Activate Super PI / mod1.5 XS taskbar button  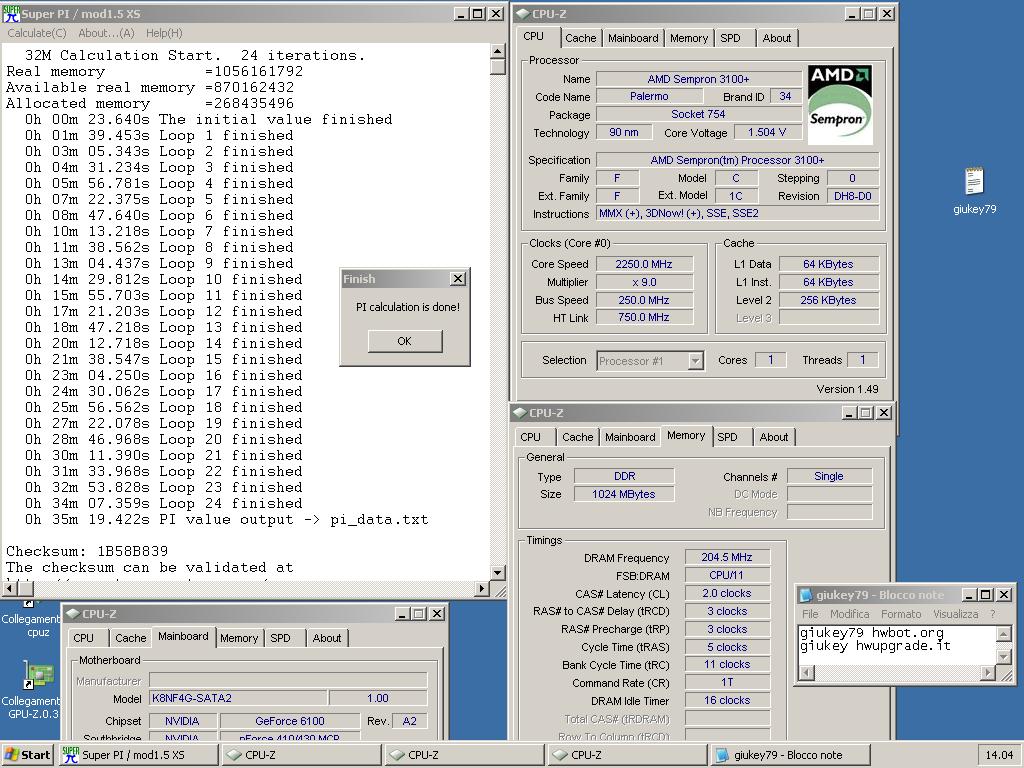[x=138, y=755]
